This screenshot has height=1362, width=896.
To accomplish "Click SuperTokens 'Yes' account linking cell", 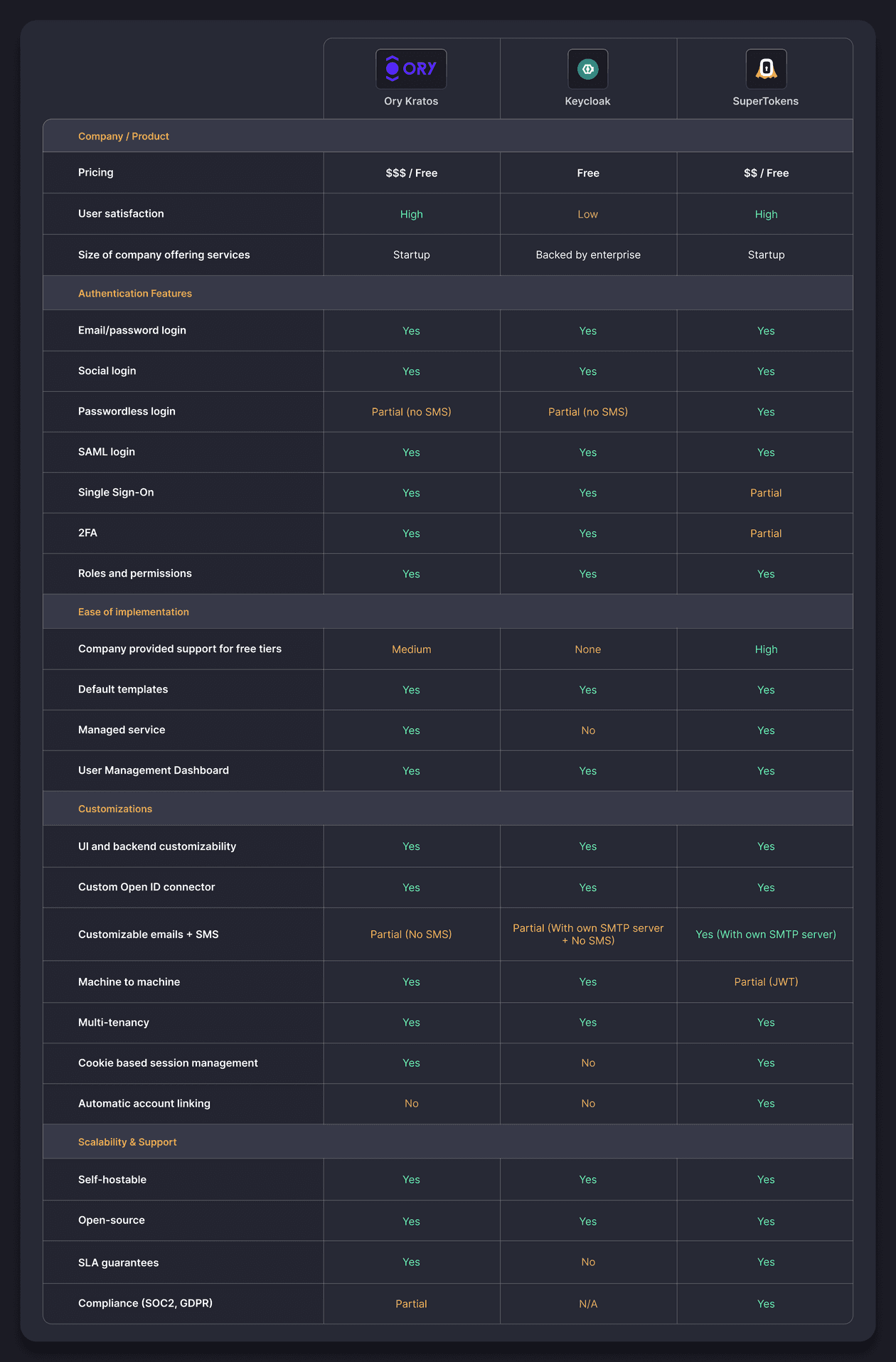I will [766, 1104].
